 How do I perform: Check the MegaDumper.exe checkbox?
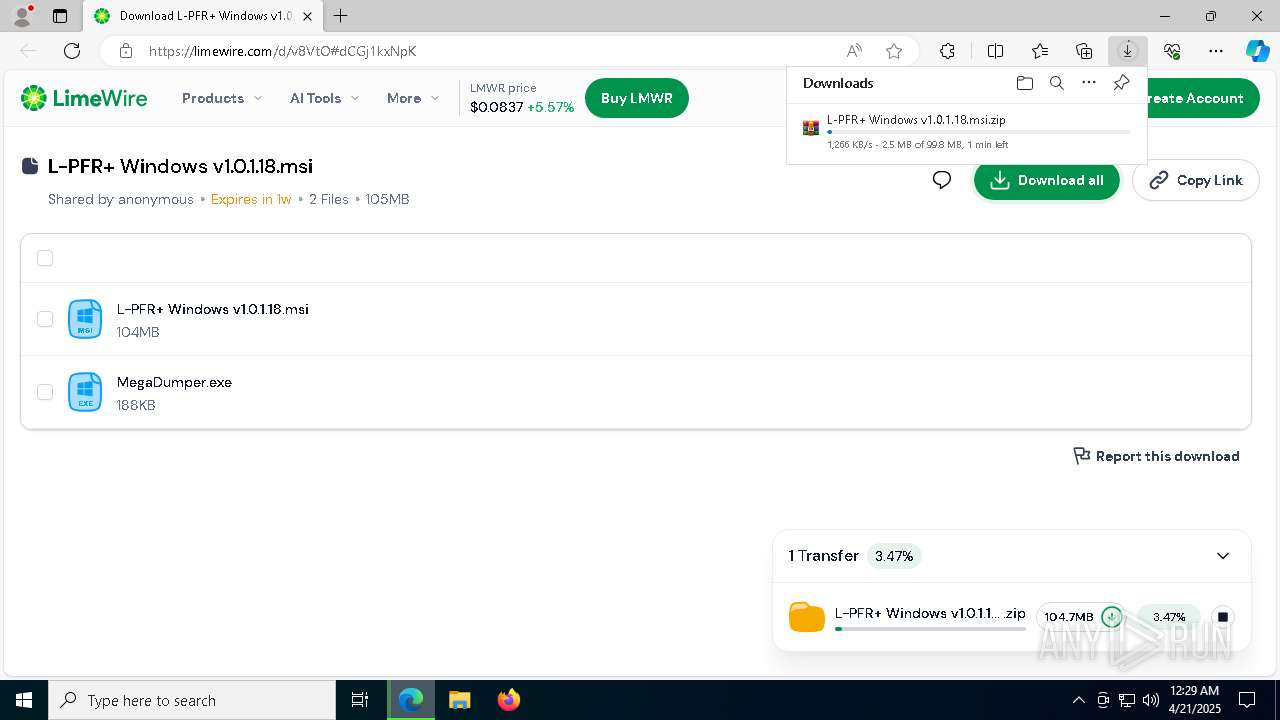tap(45, 392)
